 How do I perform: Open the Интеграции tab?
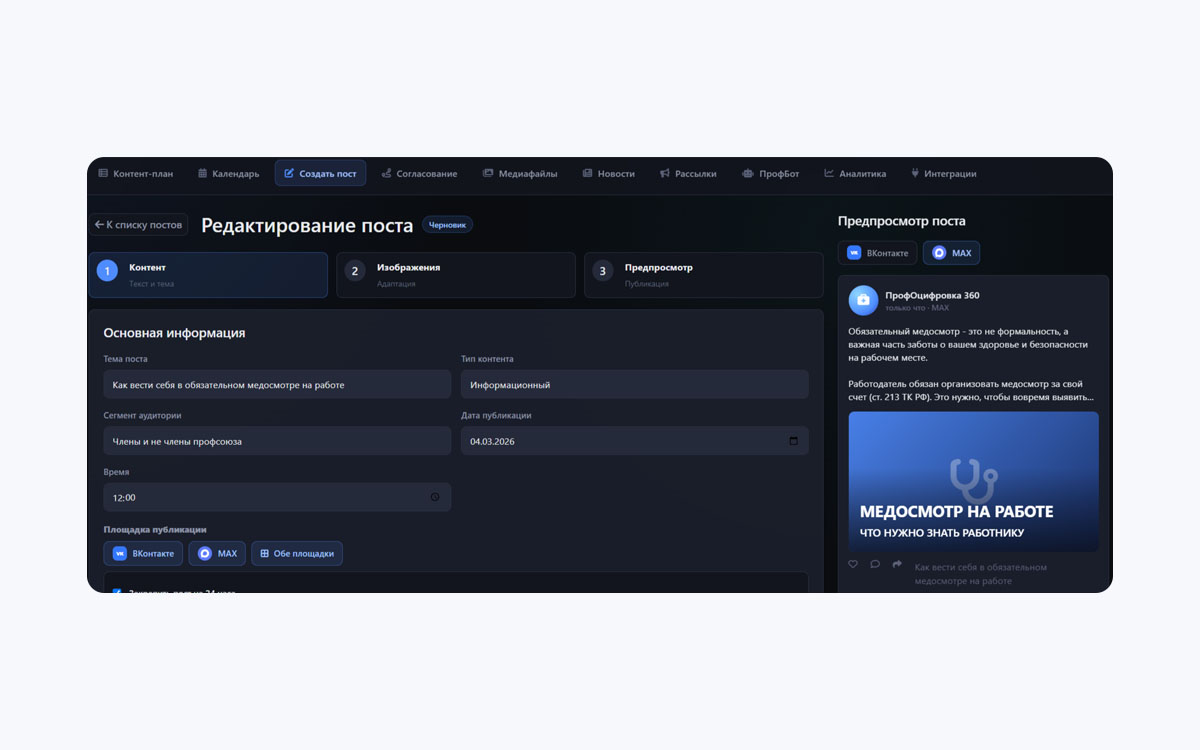[943, 173]
